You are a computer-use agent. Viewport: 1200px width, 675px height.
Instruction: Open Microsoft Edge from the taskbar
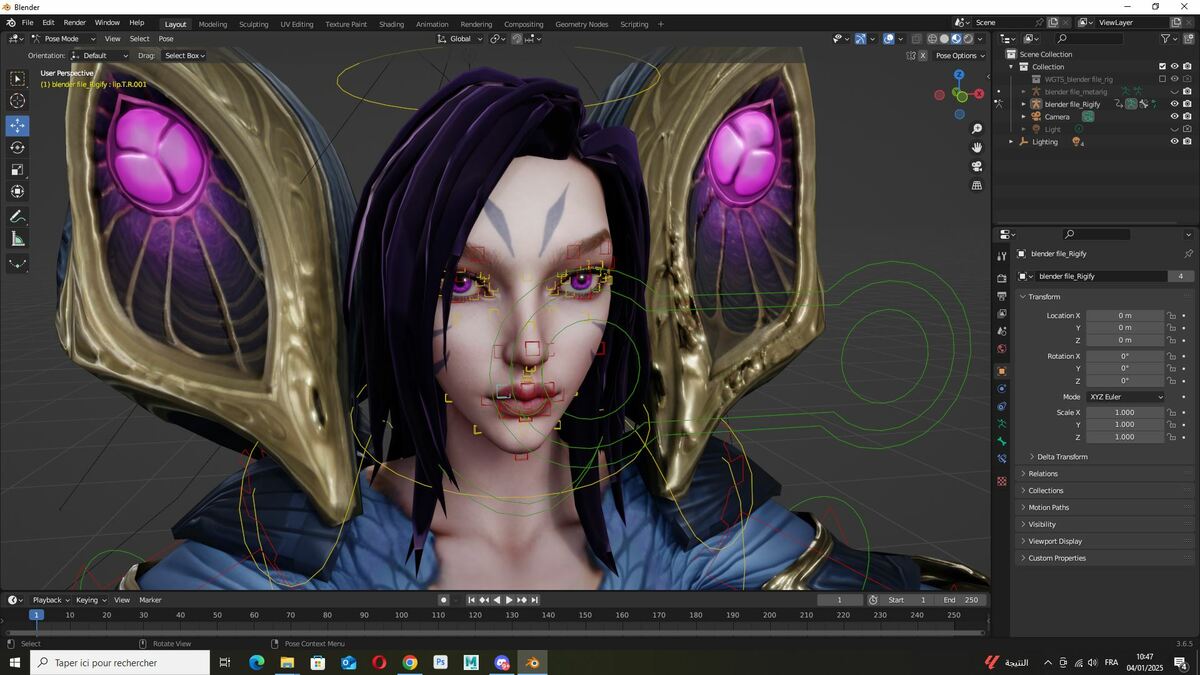tap(255, 662)
